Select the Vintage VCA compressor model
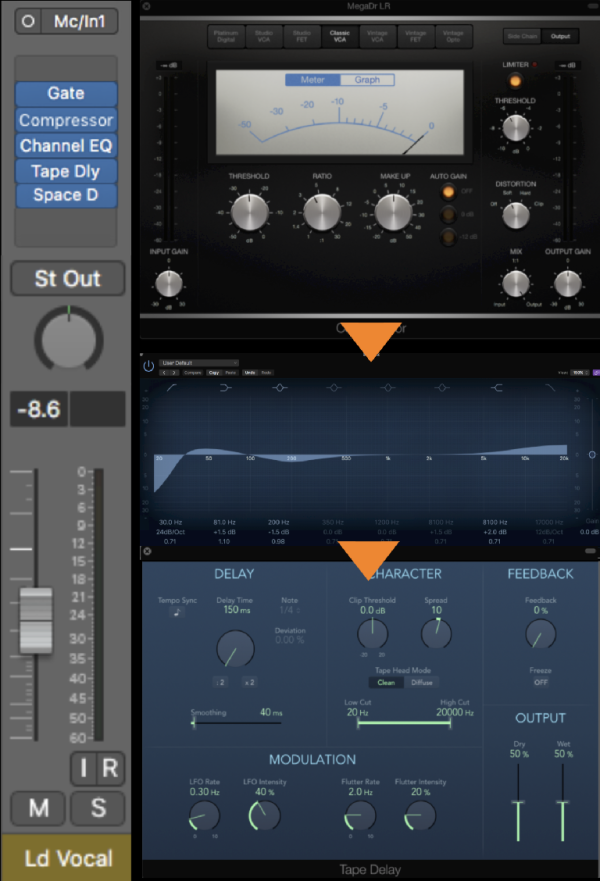 click(x=378, y=37)
